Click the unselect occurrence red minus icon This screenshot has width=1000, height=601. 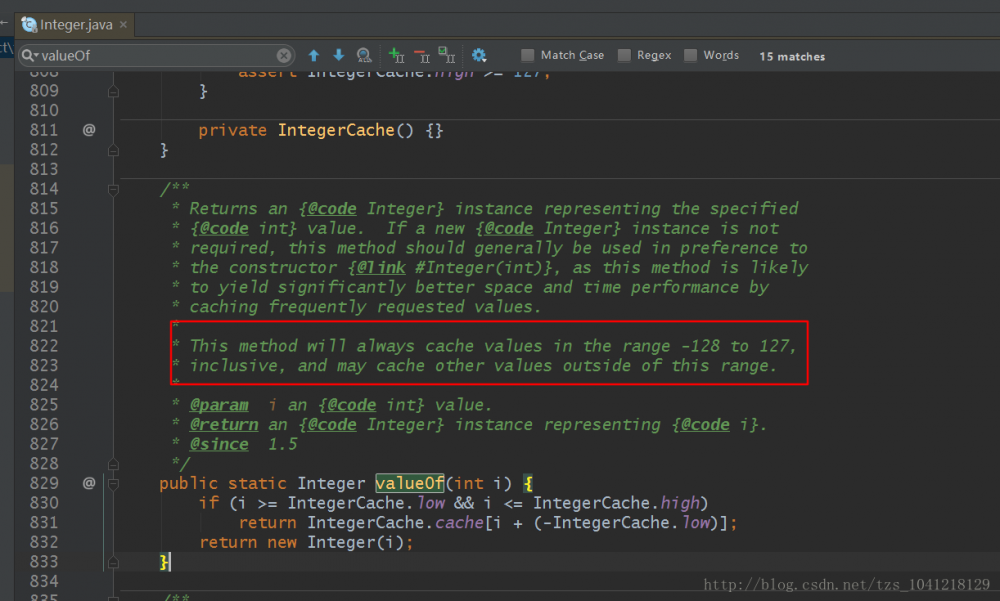pyautogui.click(x=421, y=56)
